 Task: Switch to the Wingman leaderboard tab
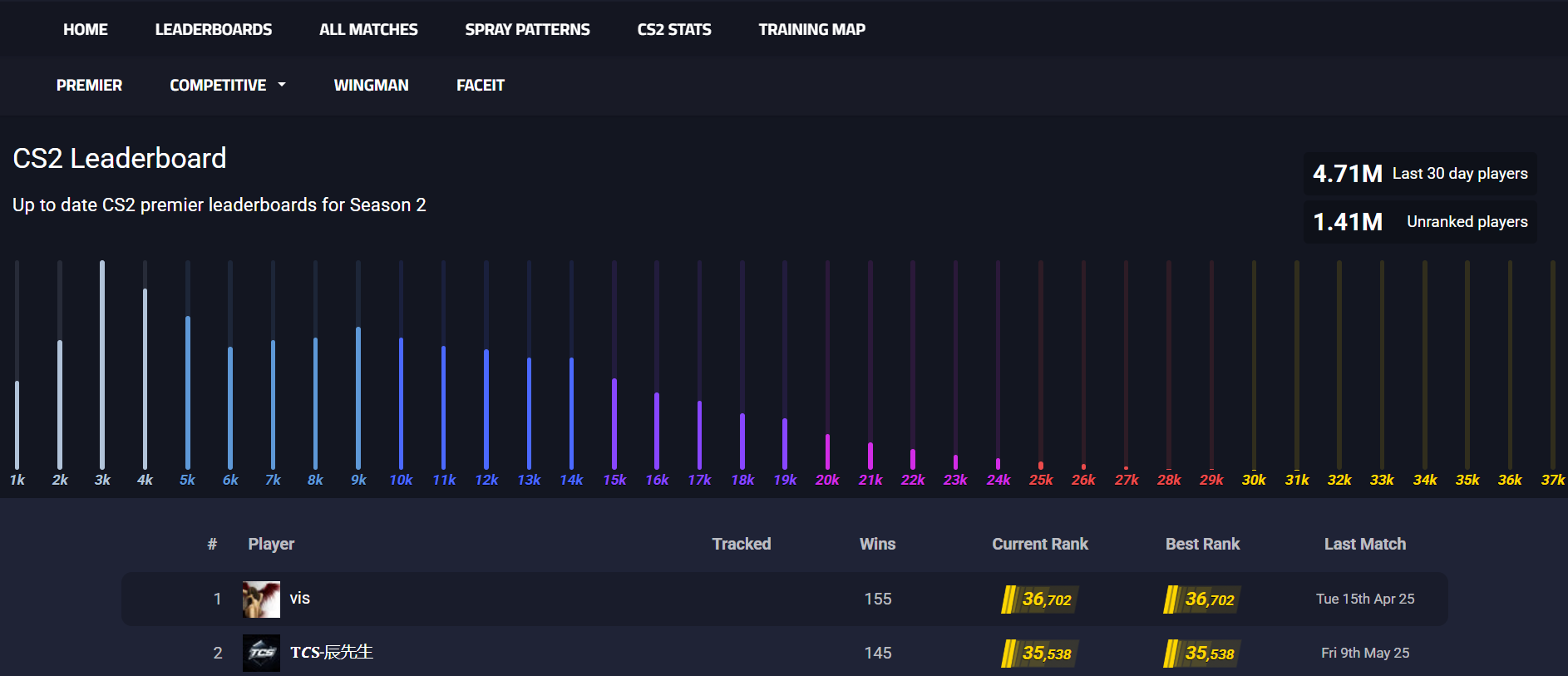[x=371, y=85]
